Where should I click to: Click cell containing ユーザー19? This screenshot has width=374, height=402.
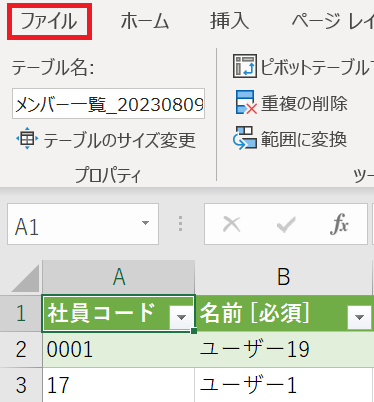[284, 349]
